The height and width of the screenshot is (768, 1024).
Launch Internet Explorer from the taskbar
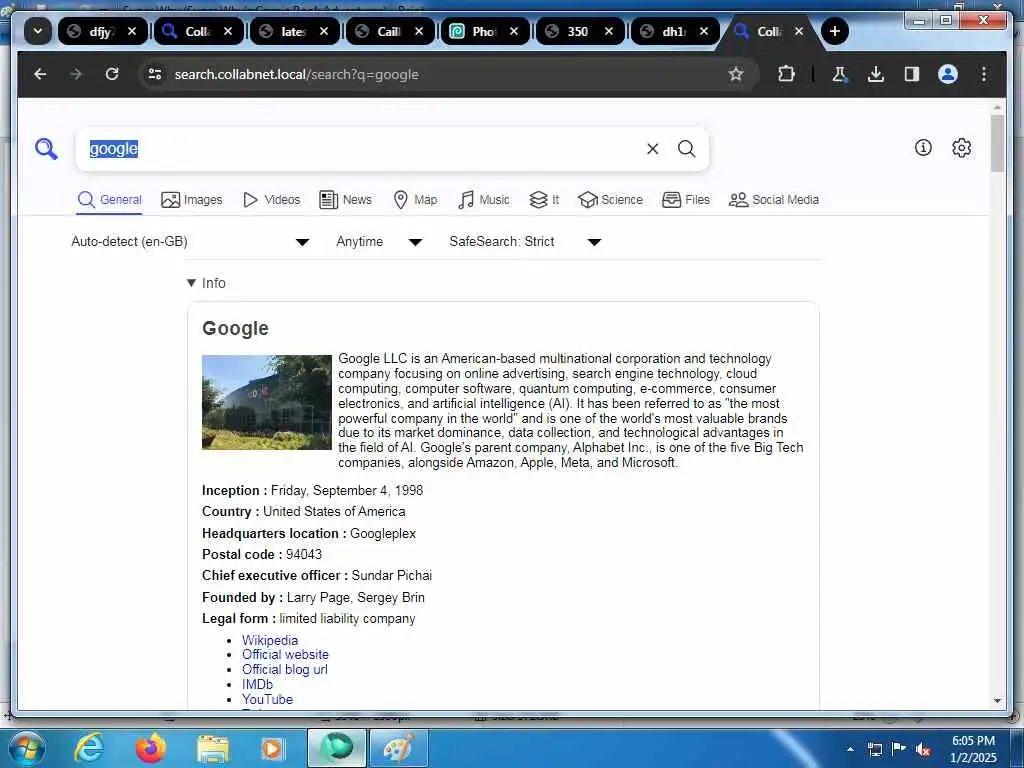(88, 748)
